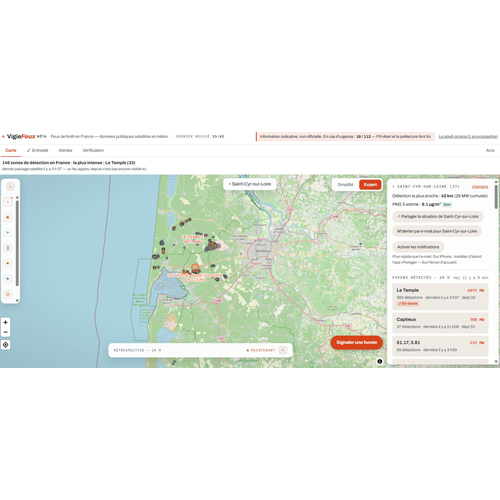The width and height of the screenshot is (500, 500).
Task: Open the Le Temple fire card
Action: [440, 297]
